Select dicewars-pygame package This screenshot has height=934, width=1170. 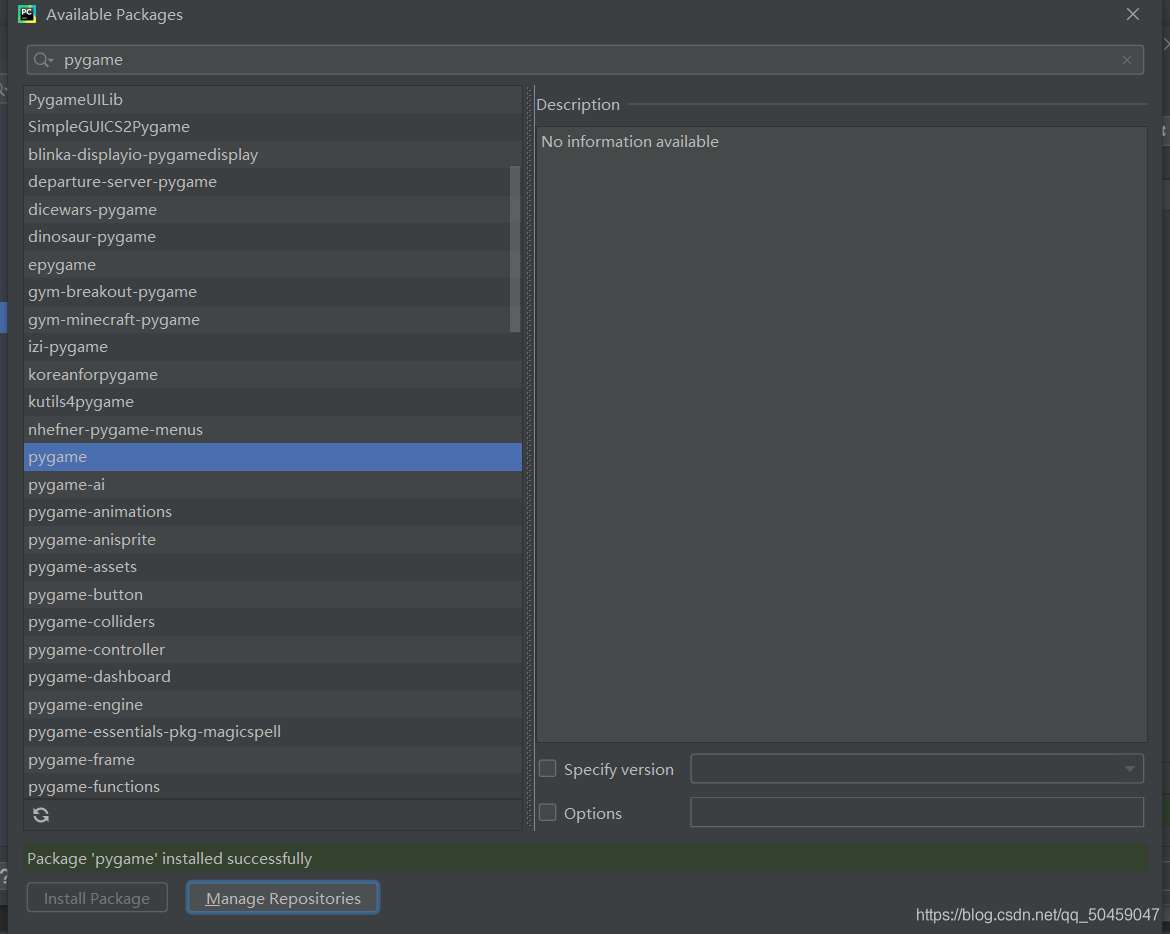273,210
